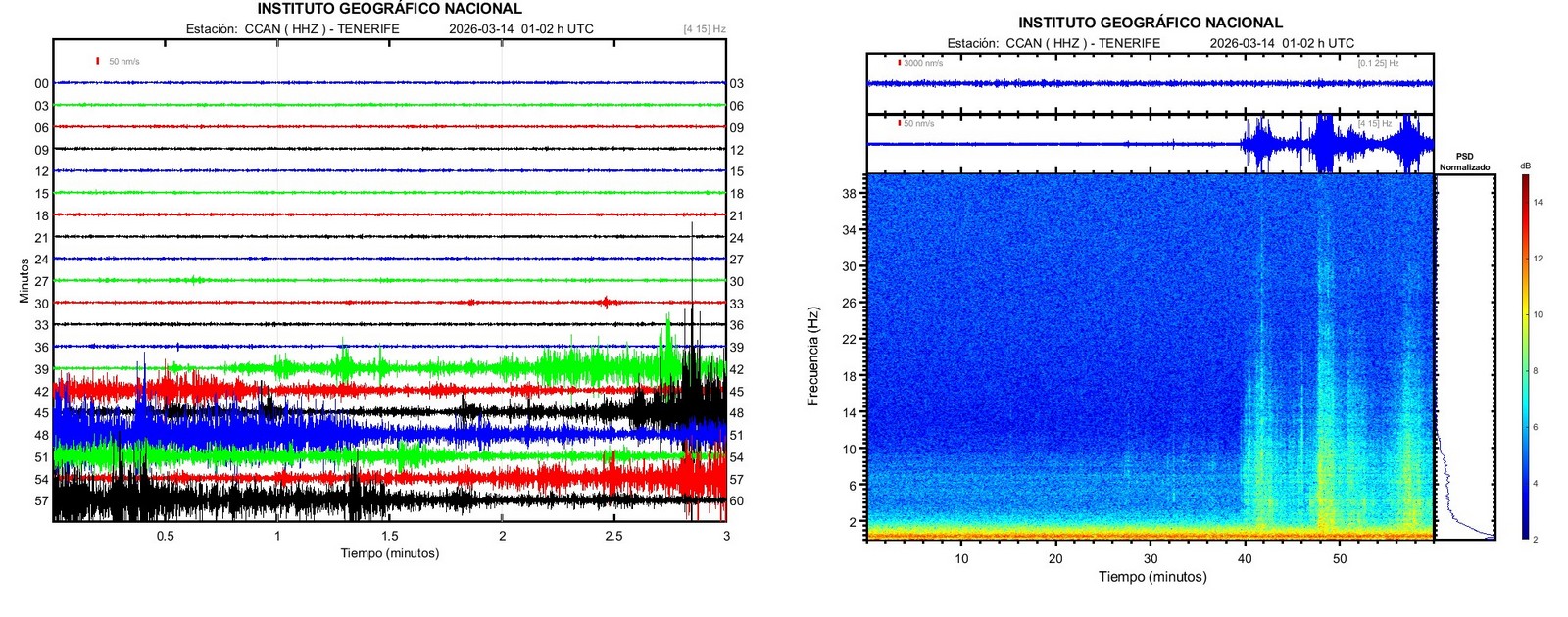Click the 14 value on the dB colorbar
Viewport: 1568px width, 617px height.
(x=1538, y=202)
